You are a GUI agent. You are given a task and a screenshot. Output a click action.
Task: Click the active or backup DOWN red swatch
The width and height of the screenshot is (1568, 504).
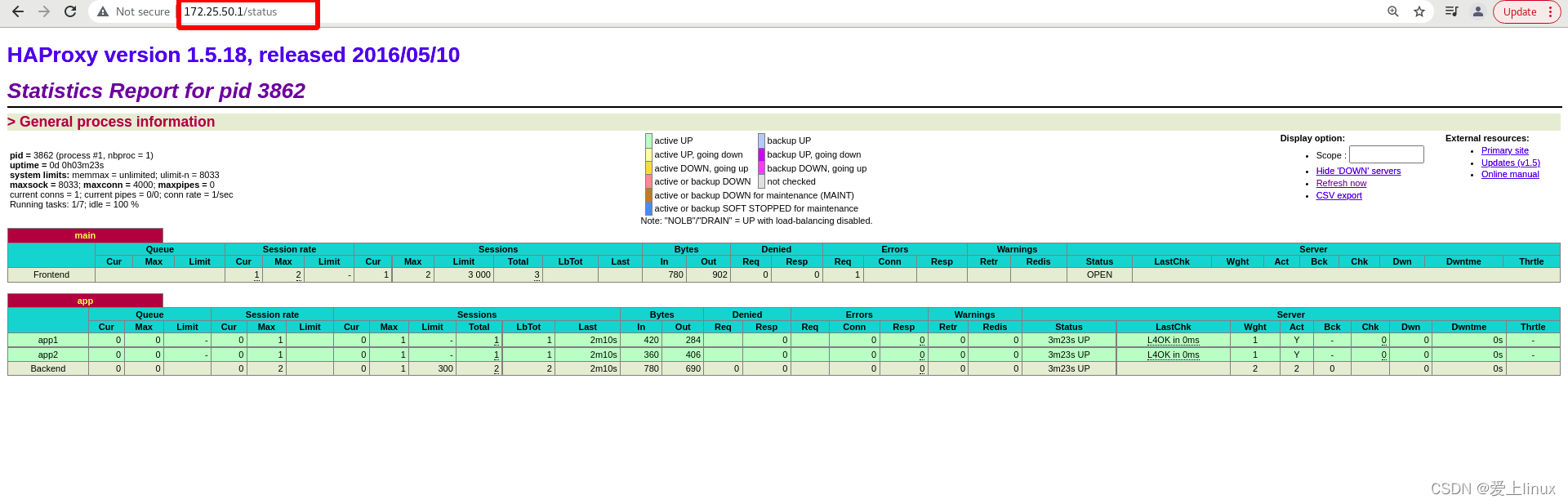[648, 181]
